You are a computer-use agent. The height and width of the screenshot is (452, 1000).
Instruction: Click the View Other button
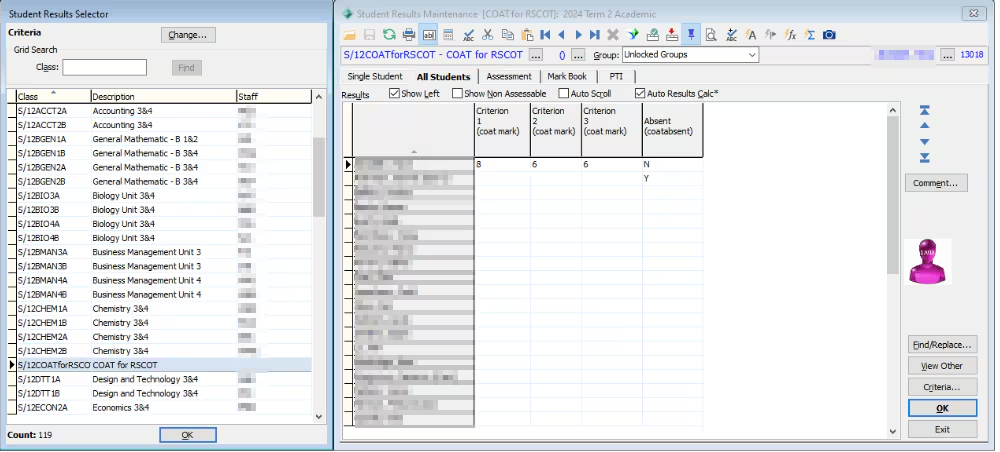tap(943, 366)
